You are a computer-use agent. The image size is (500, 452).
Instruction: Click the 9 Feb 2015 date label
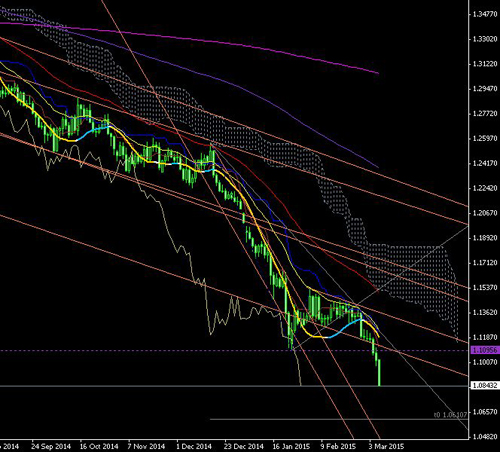338,446
